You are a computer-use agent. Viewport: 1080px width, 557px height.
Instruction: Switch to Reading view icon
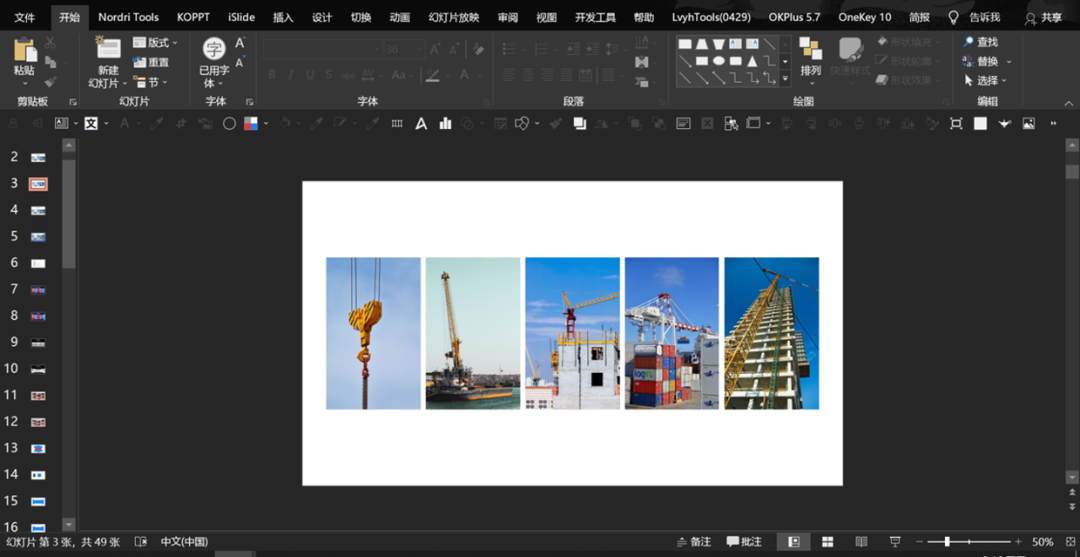pyautogui.click(x=861, y=542)
